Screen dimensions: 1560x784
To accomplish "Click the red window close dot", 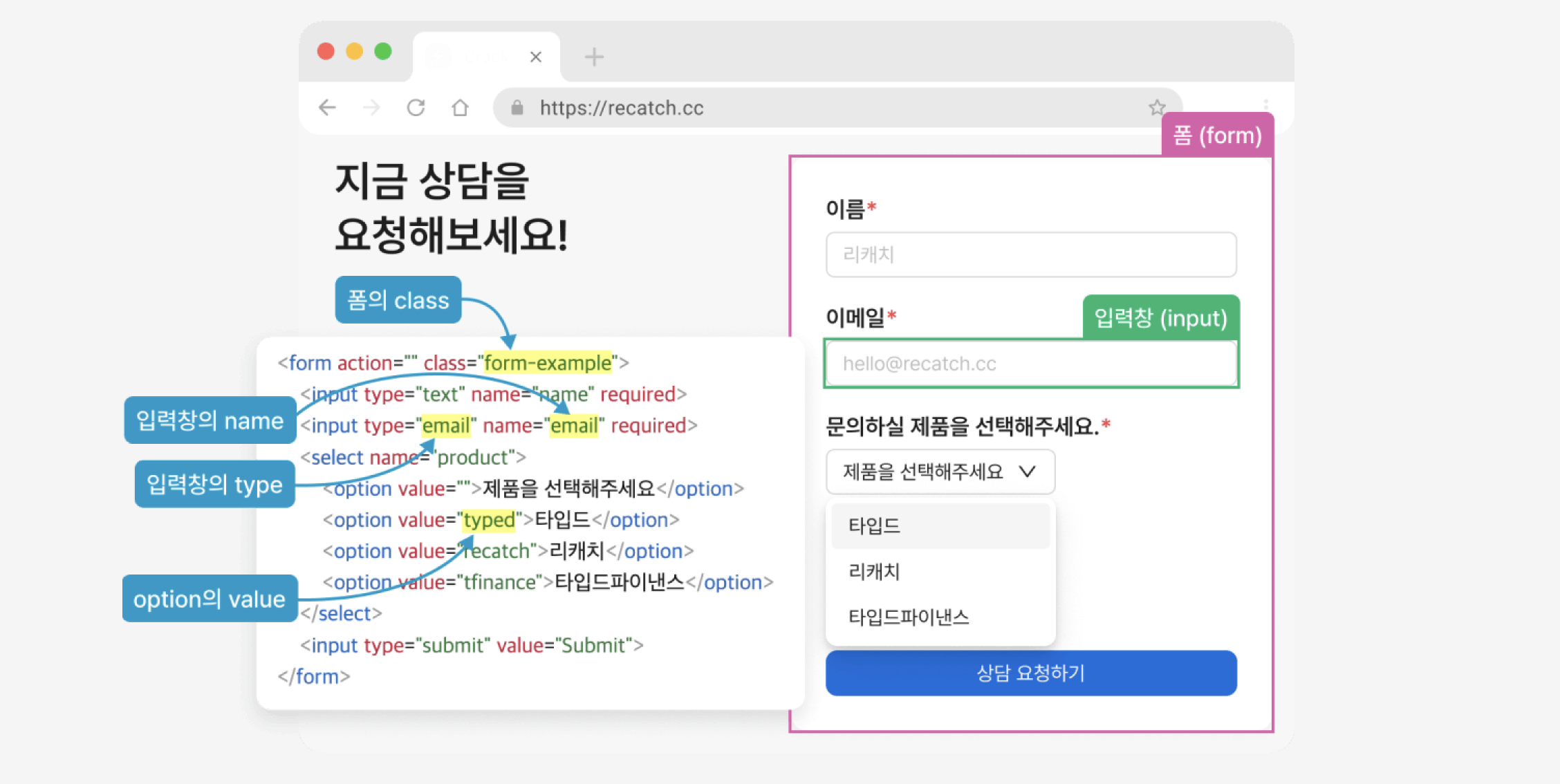I will 326,51.
